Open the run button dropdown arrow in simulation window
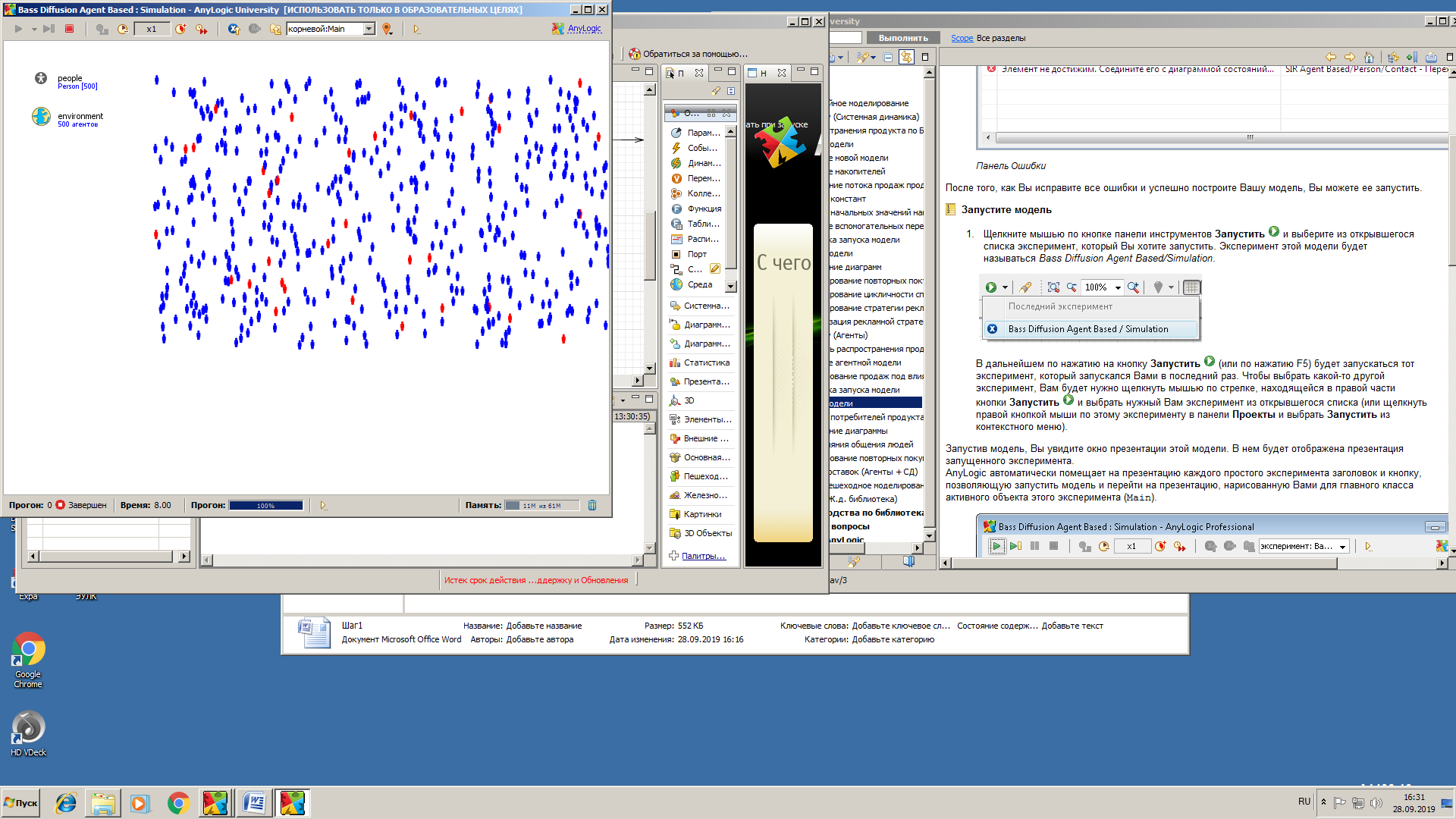Viewport: 1456px width, 819px height. [34, 30]
